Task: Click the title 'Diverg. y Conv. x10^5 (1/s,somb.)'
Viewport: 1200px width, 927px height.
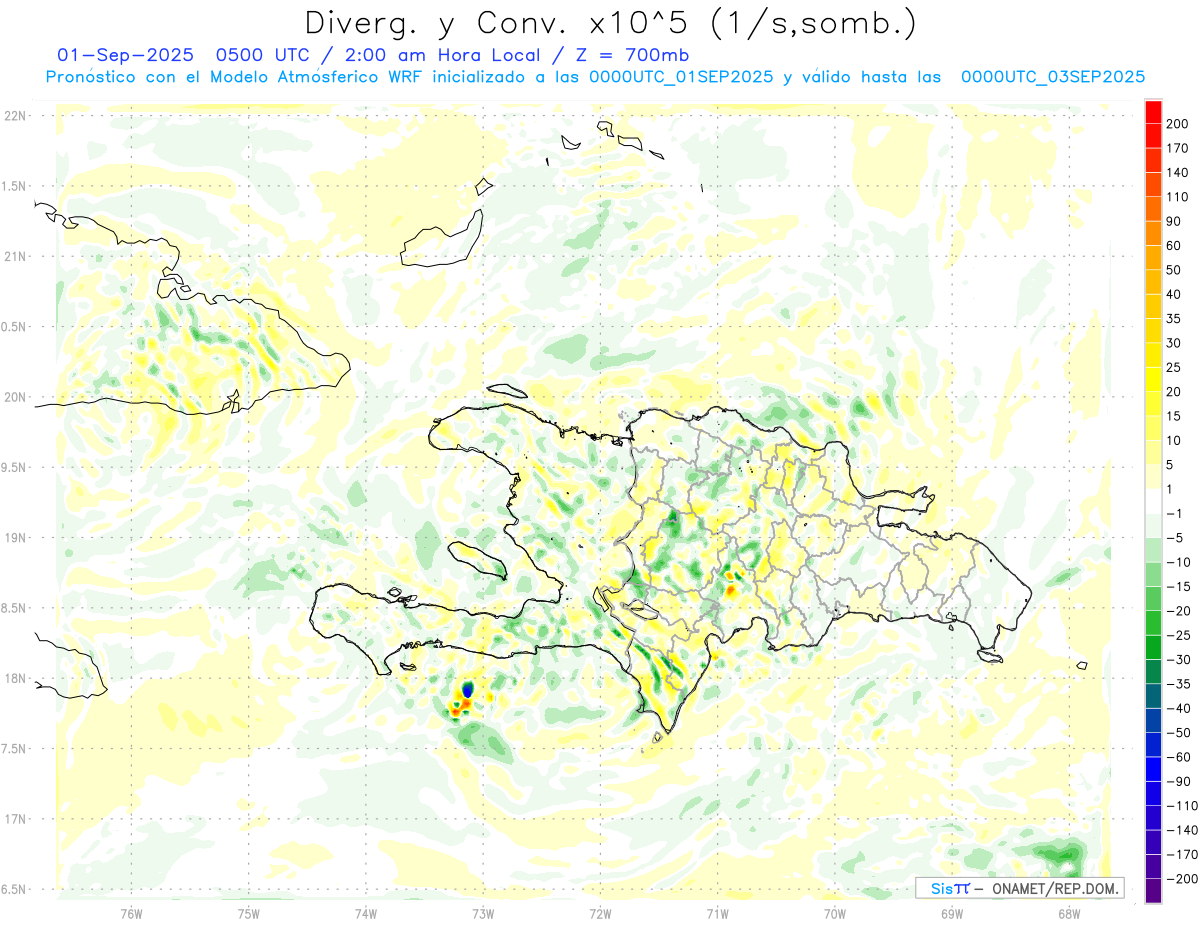Action: 610,23
